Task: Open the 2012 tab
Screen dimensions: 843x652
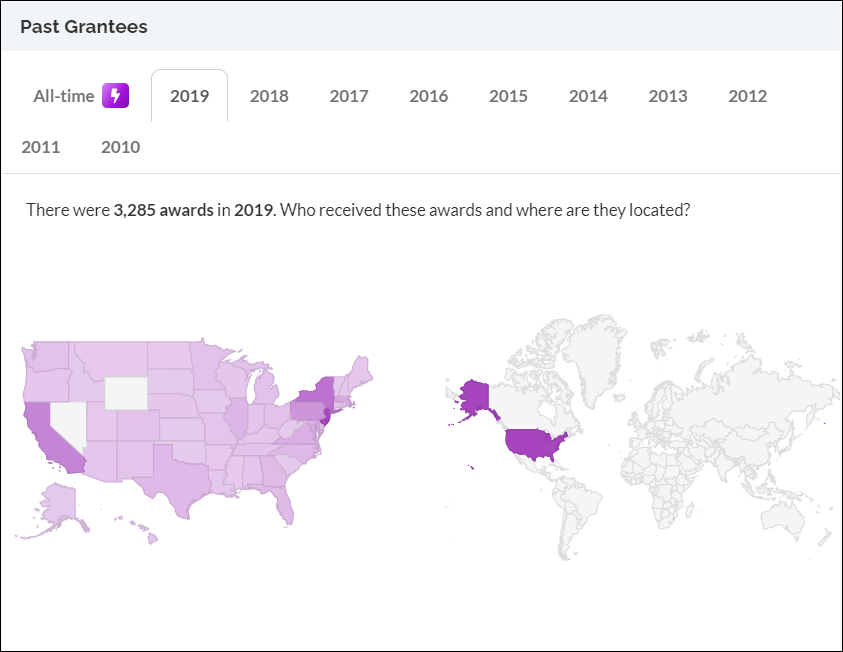Action: tap(747, 96)
